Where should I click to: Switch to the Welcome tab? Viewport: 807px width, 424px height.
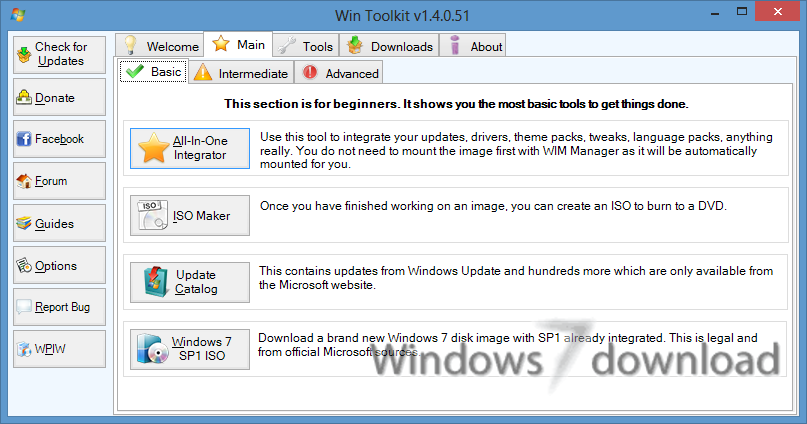160,46
